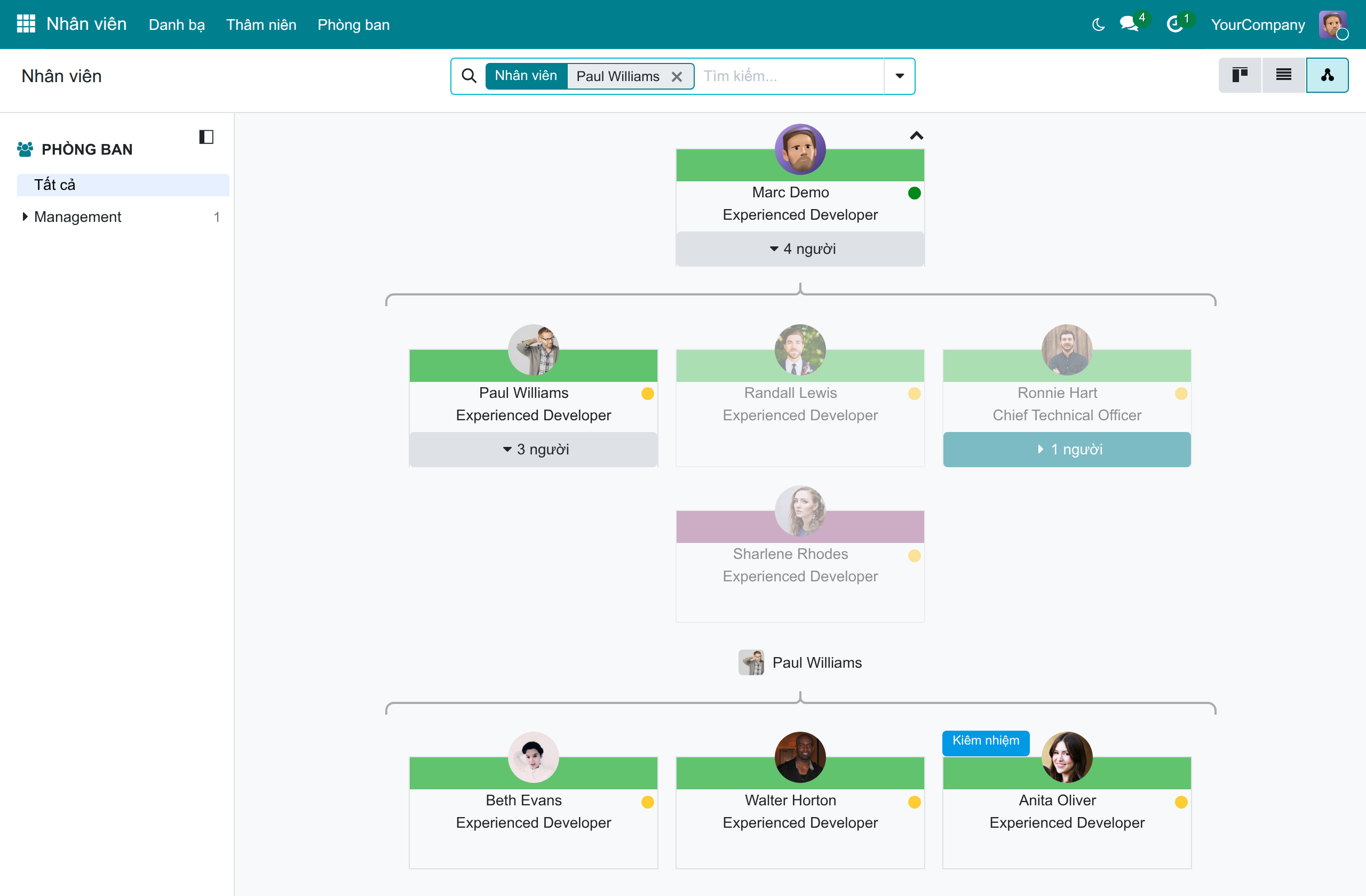
Task: Expand Ronnie Hart's 1 người button
Action: coord(1067,449)
